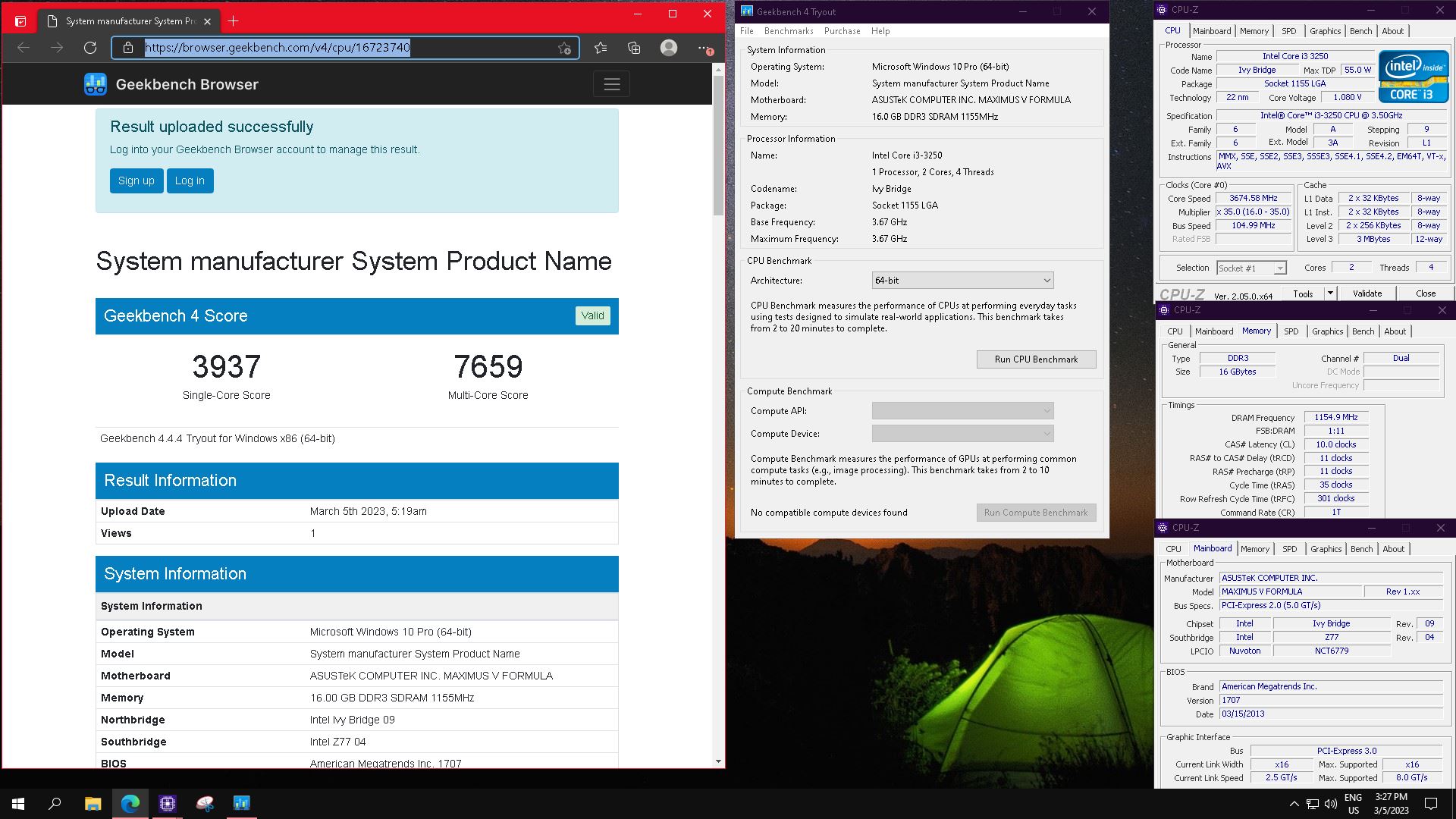
Task: Open About tab in top CPU-Z window
Action: pos(1392,31)
